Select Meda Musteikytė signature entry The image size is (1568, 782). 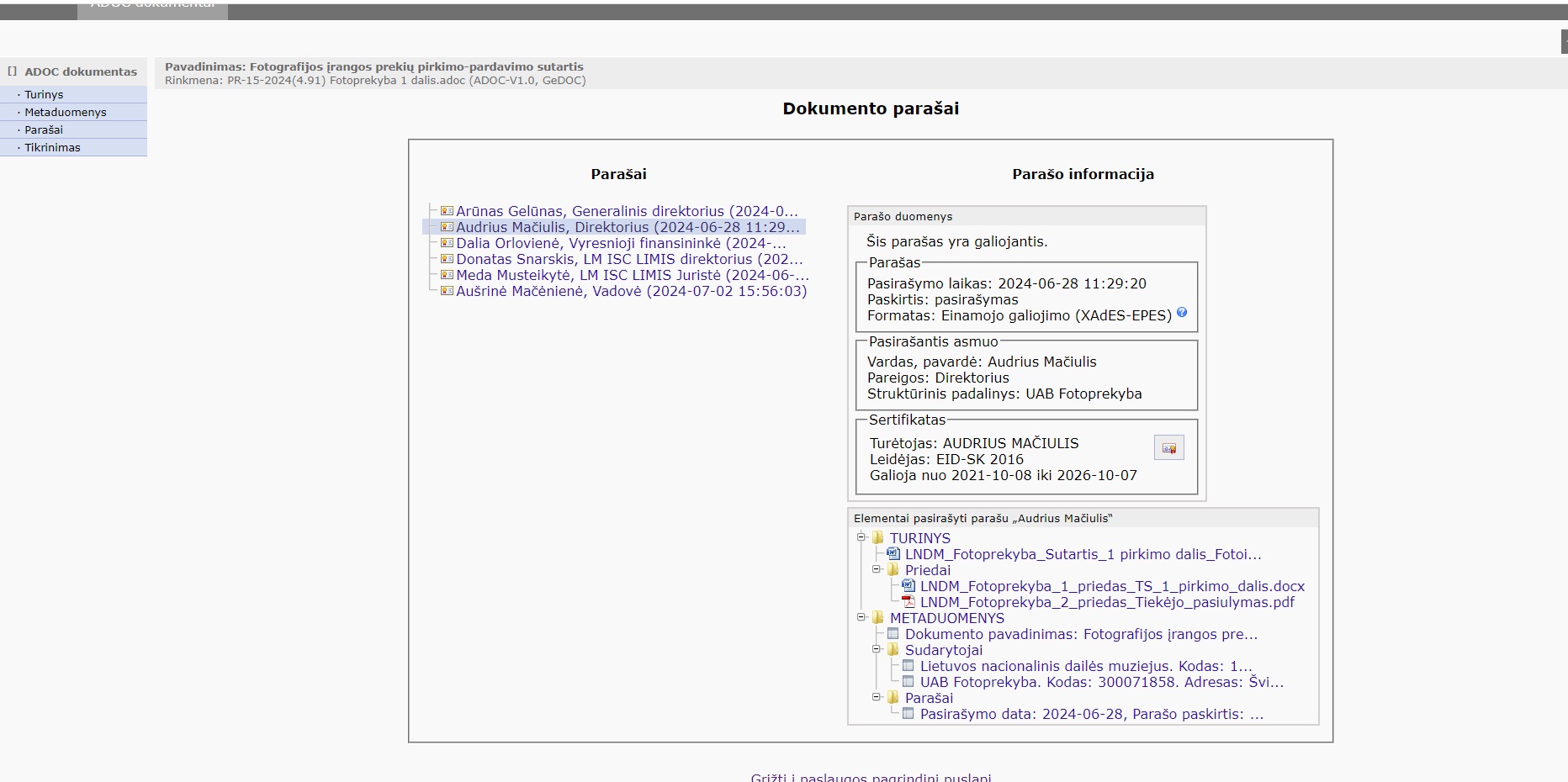point(632,275)
